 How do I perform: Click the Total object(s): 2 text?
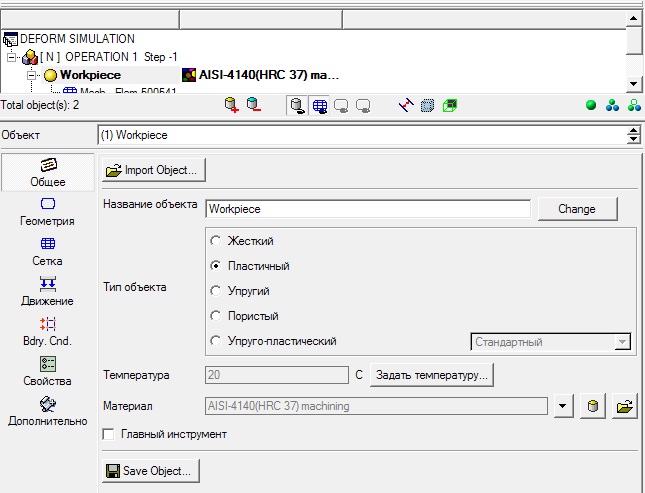click(40, 105)
